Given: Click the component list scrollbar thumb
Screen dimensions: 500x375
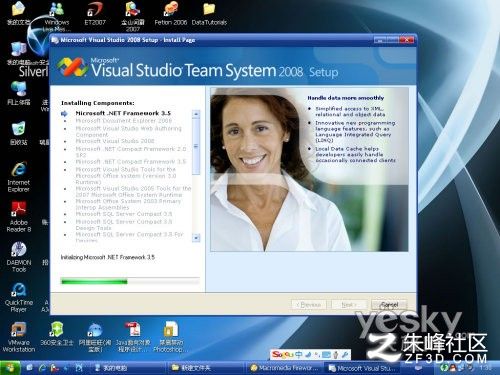Looking at the screenshot, I should 196,146.
